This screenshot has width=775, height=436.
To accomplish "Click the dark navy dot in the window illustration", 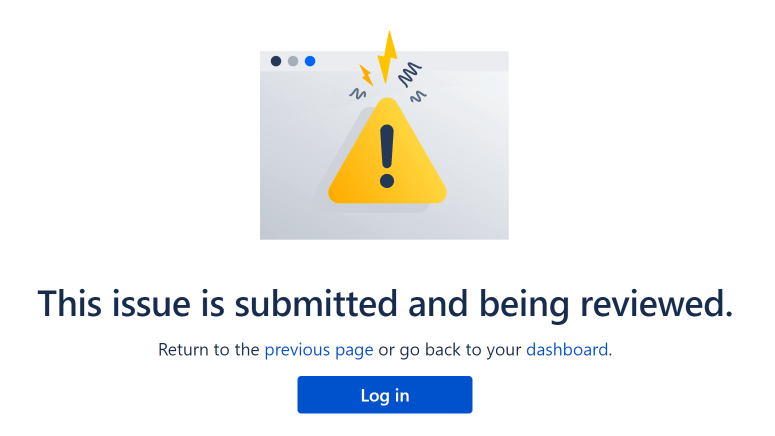I will point(276,61).
